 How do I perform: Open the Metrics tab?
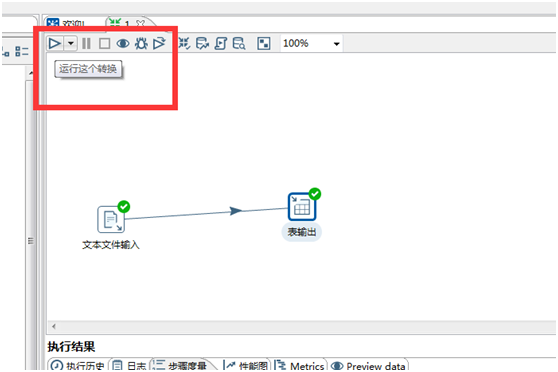(301, 365)
